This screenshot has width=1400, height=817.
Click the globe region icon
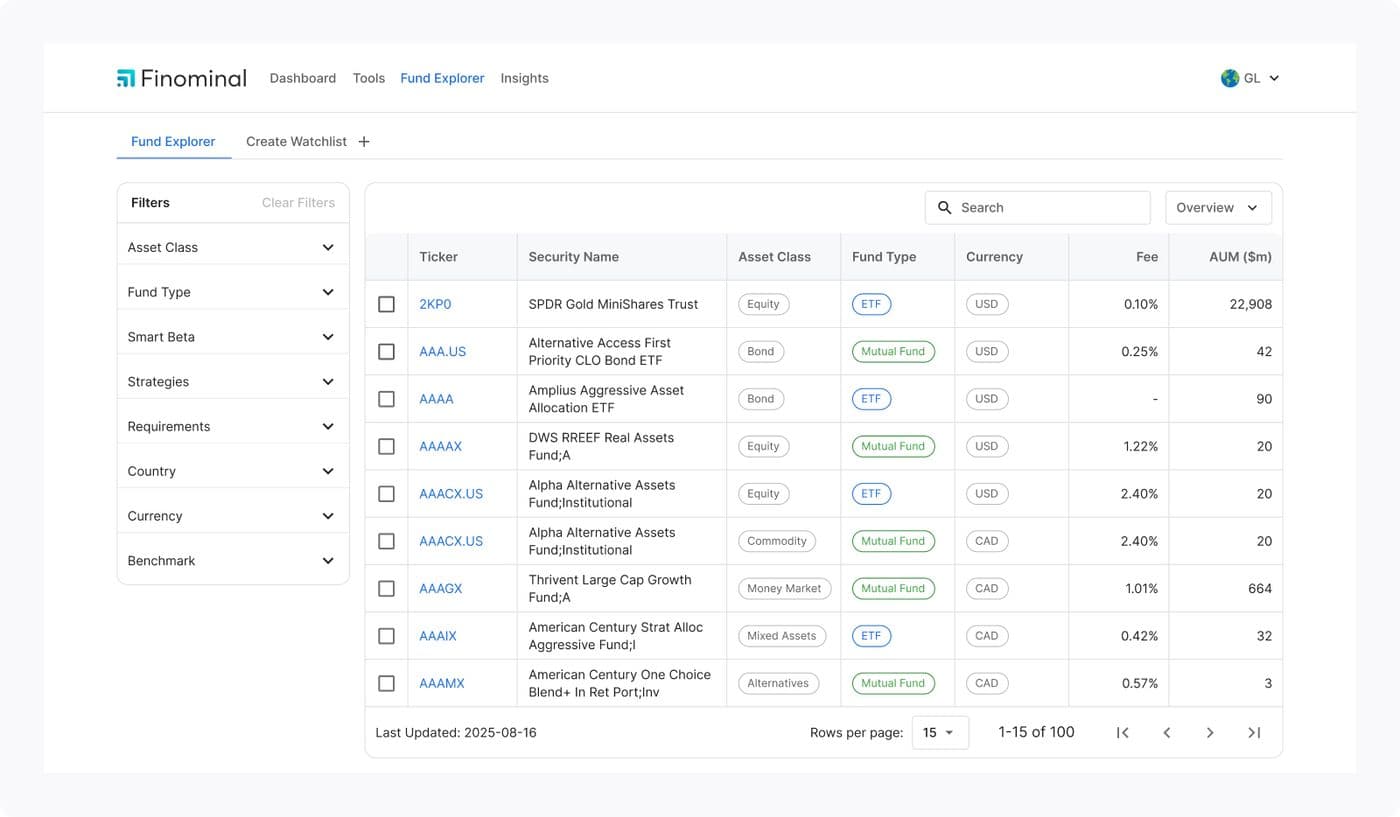[1230, 78]
